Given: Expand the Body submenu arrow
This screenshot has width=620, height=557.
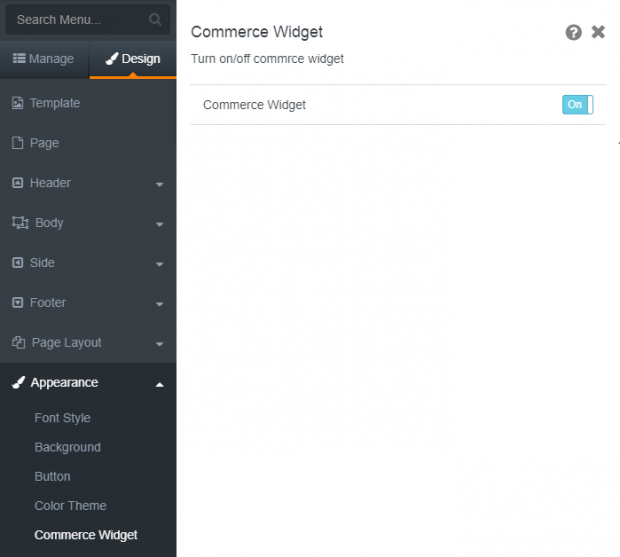Looking at the screenshot, I should pyautogui.click(x=159, y=224).
